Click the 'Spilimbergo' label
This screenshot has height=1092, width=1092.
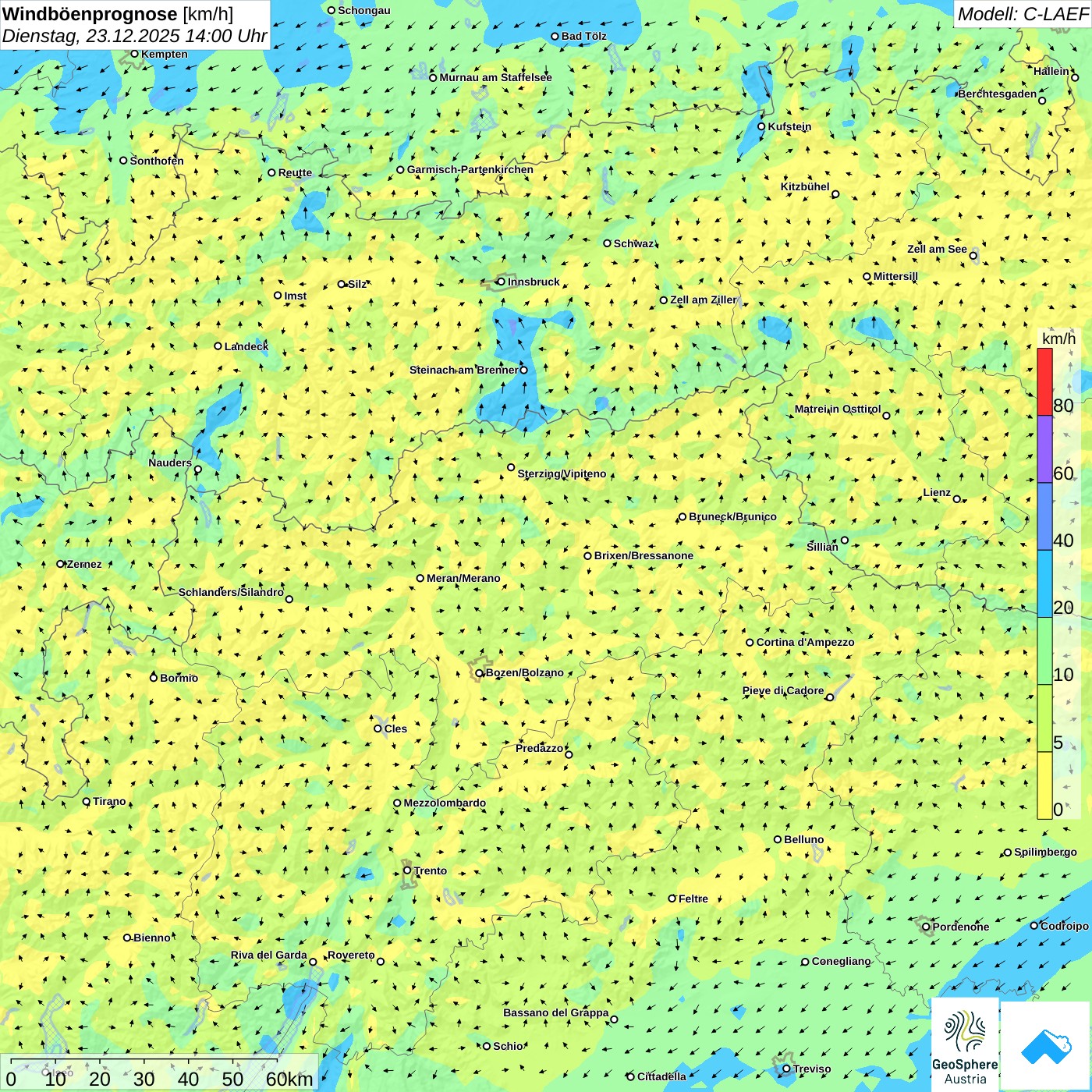click(x=1045, y=852)
